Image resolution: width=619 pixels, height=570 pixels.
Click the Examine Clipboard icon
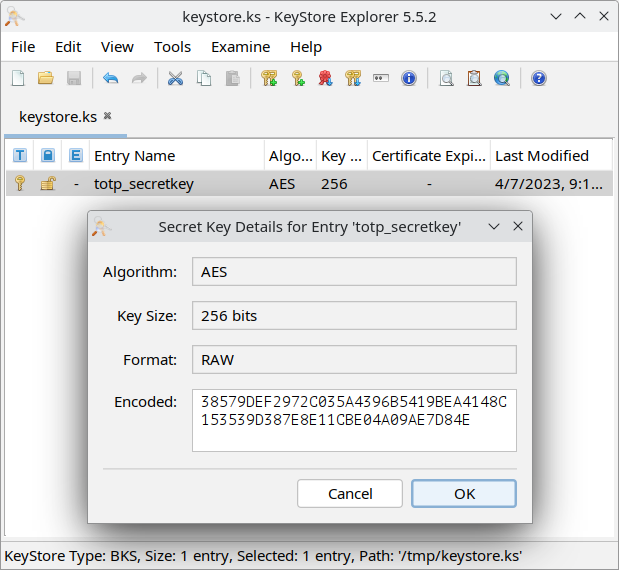pyautogui.click(x=474, y=78)
